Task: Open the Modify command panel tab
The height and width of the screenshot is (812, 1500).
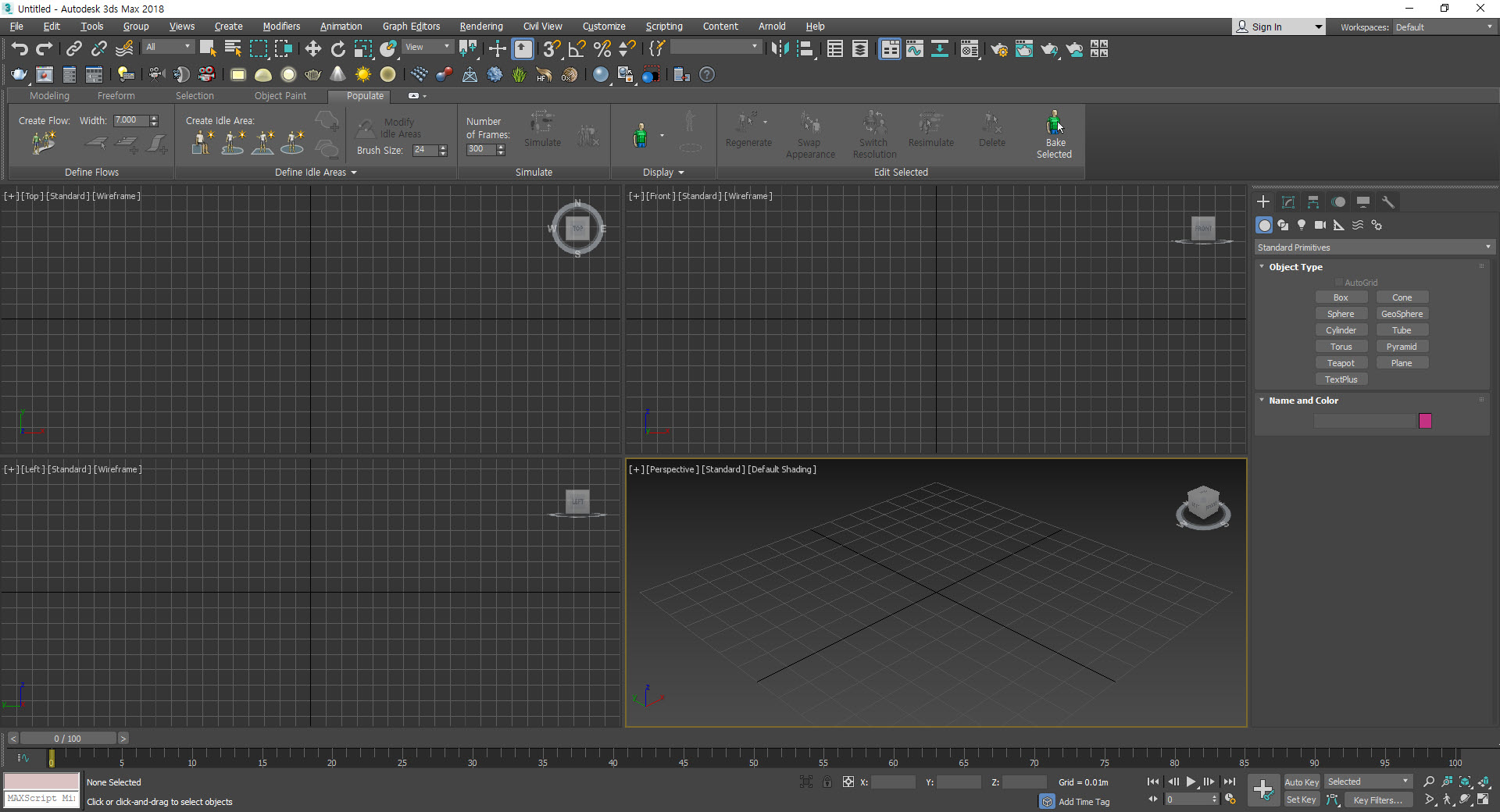Action: click(1288, 201)
